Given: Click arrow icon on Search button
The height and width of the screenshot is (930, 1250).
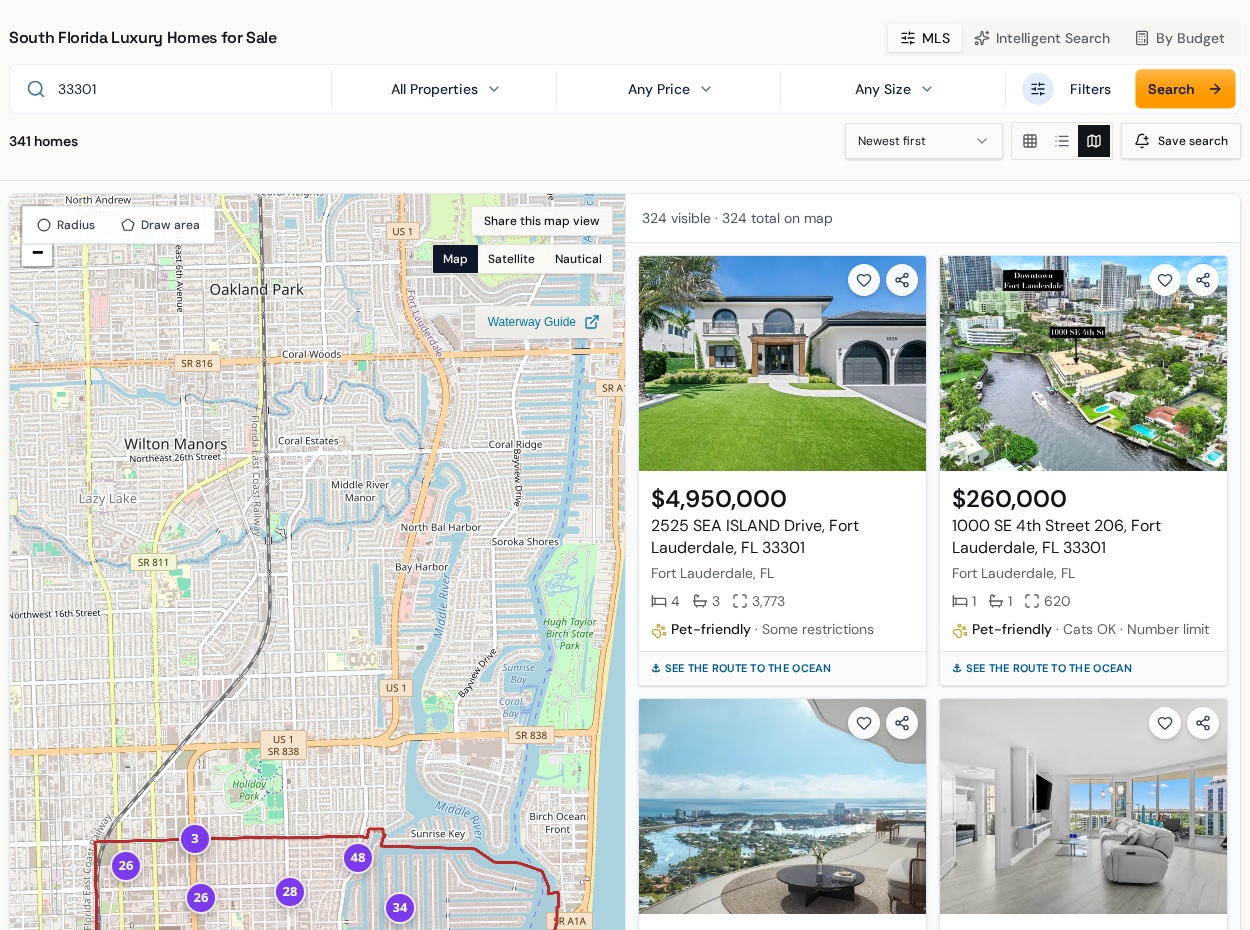Looking at the screenshot, I should click(x=1215, y=89).
